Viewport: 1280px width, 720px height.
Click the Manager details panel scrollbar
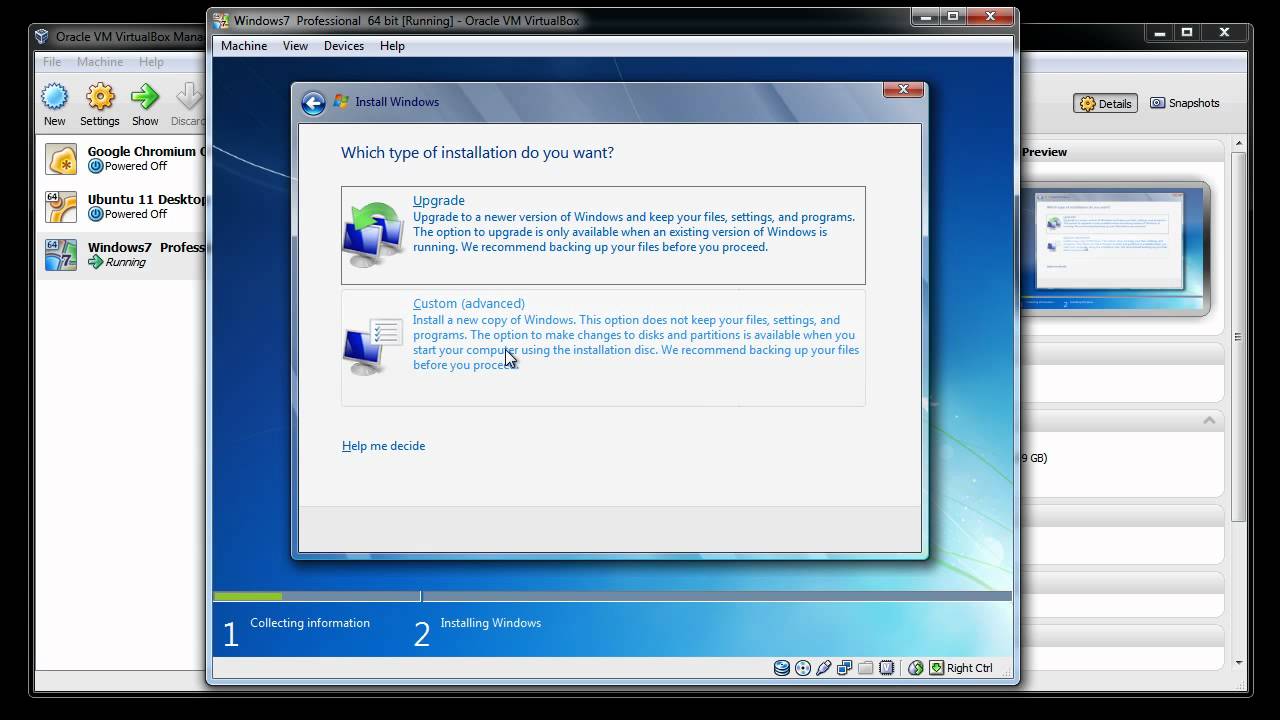[1239, 336]
